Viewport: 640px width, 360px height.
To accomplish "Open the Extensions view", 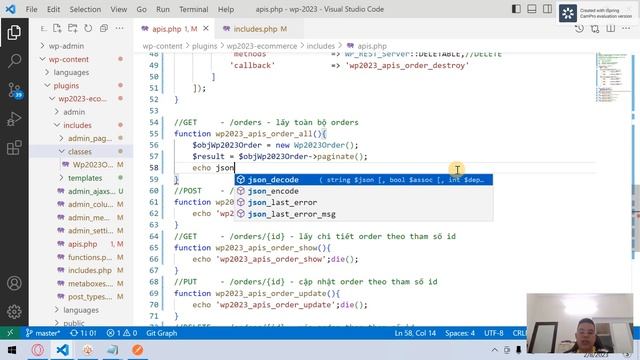I will [x=14, y=148].
